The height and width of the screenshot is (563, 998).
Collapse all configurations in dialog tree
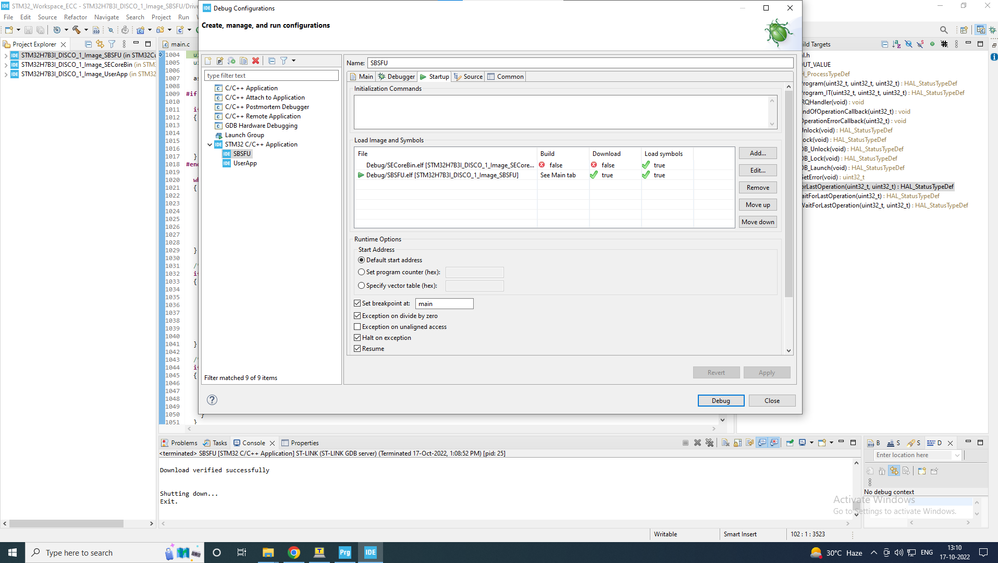272,61
